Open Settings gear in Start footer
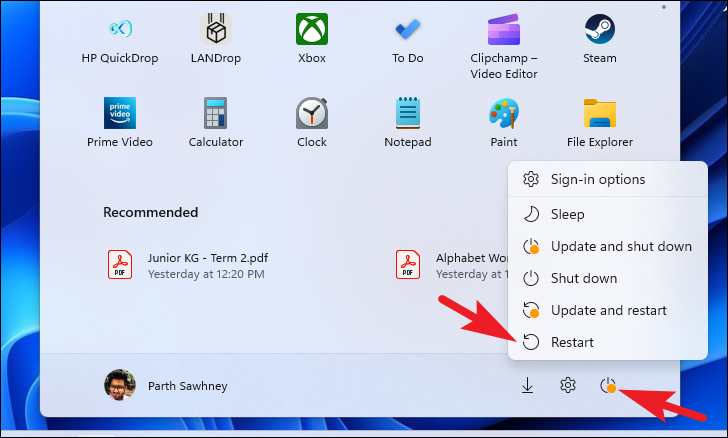 [x=568, y=385]
